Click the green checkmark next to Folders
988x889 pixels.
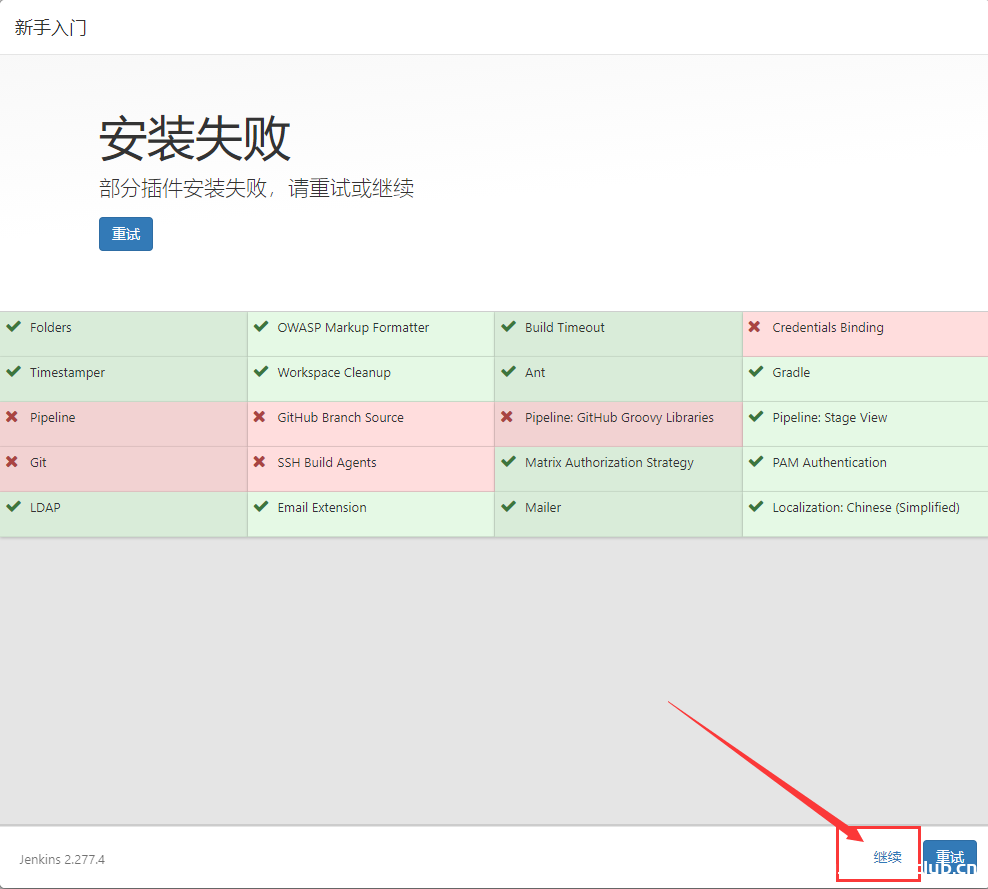(x=14, y=327)
